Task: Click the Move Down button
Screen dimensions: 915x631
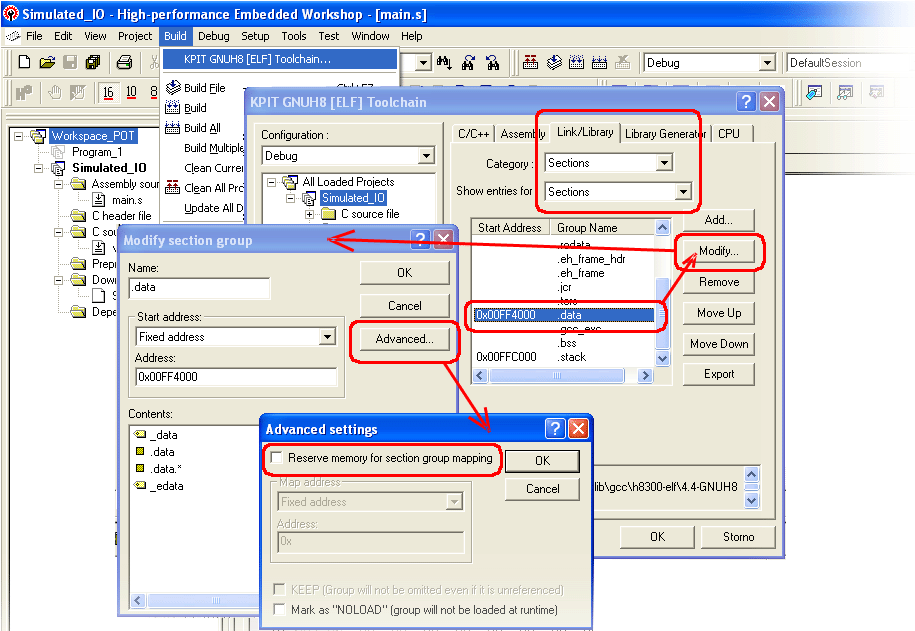Action: point(719,343)
